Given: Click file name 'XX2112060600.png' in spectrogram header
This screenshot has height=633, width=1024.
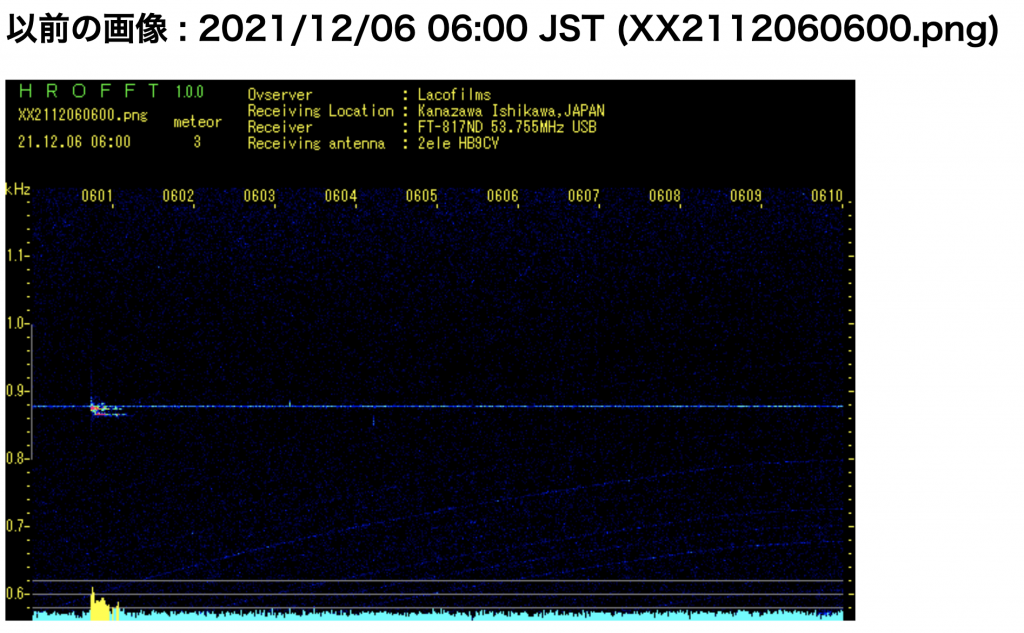Looking at the screenshot, I should [83, 116].
